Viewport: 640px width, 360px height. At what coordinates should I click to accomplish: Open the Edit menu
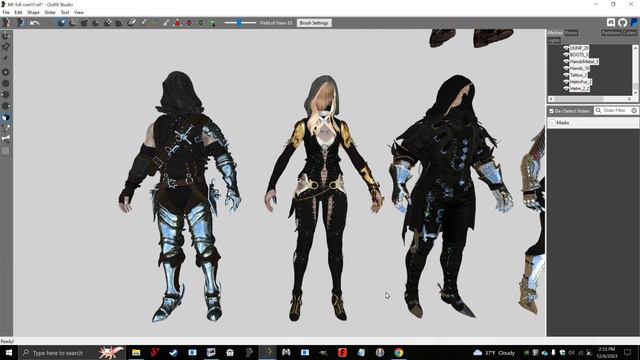18,13
